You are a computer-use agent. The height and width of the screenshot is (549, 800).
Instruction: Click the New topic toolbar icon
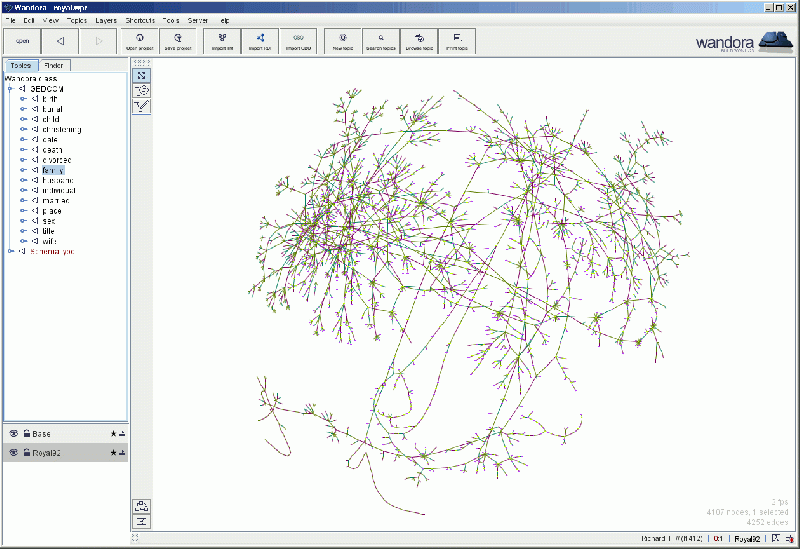point(342,41)
